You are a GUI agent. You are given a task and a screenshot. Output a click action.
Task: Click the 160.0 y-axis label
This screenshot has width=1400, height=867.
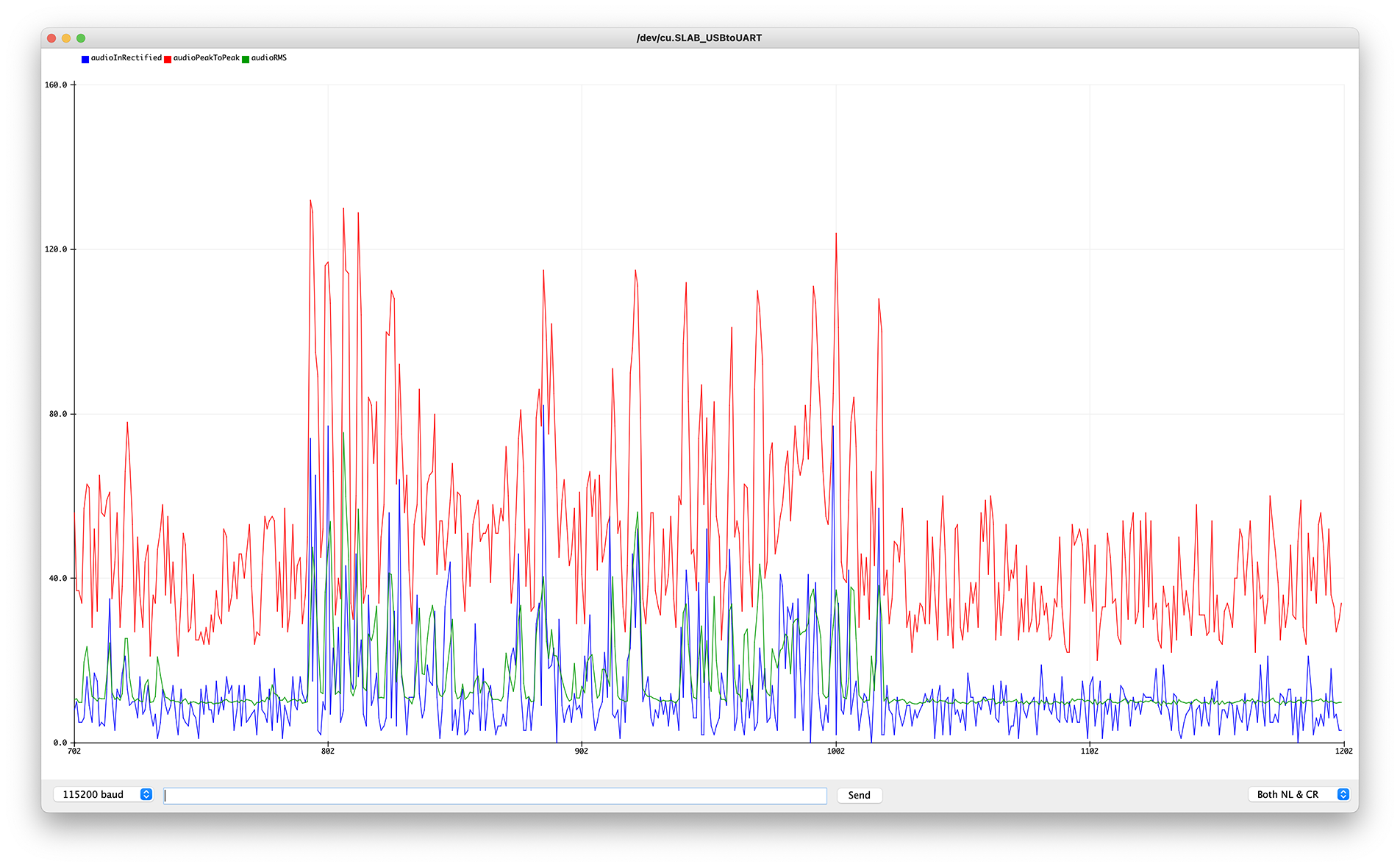[x=56, y=85]
